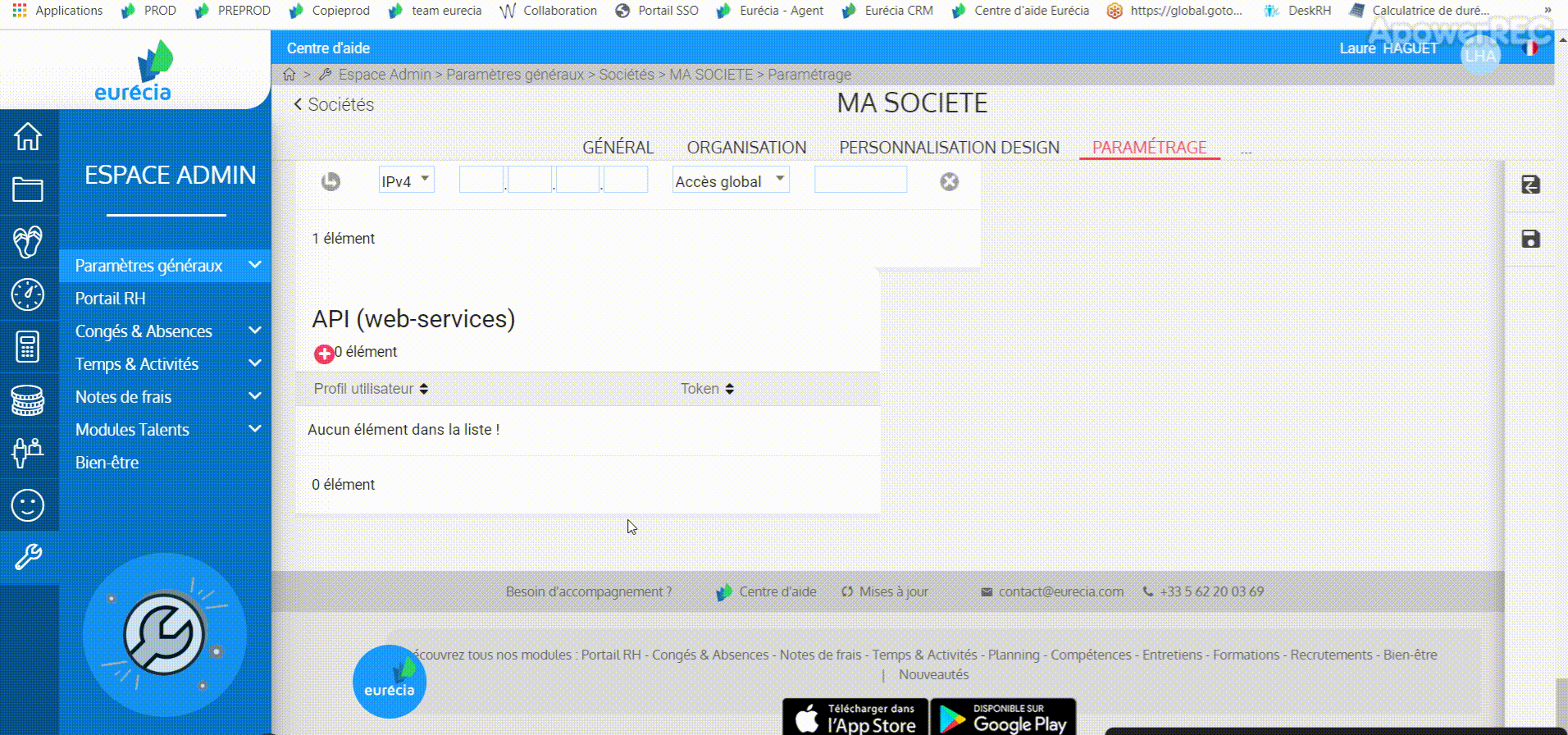Open the coins stack icon in sidebar
This screenshot has width=1568, height=735.
(28, 400)
